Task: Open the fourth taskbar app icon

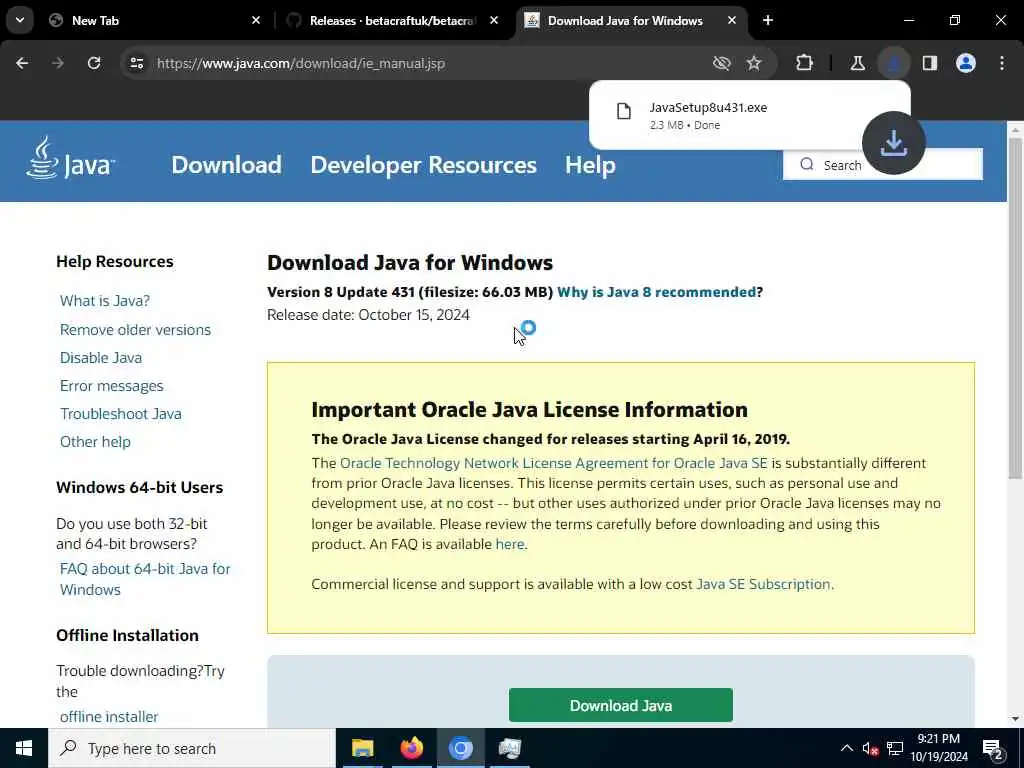Action: 509,748
